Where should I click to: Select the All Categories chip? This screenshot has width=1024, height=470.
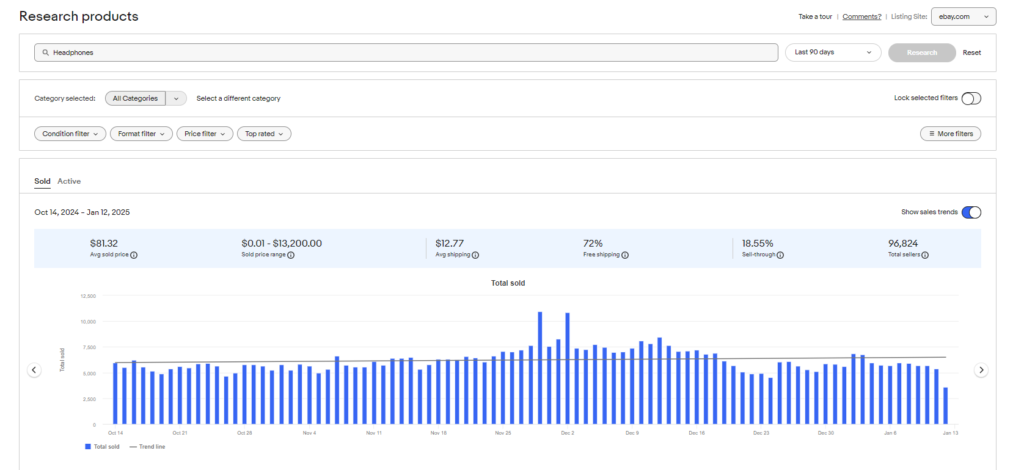pyautogui.click(x=135, y=99)
